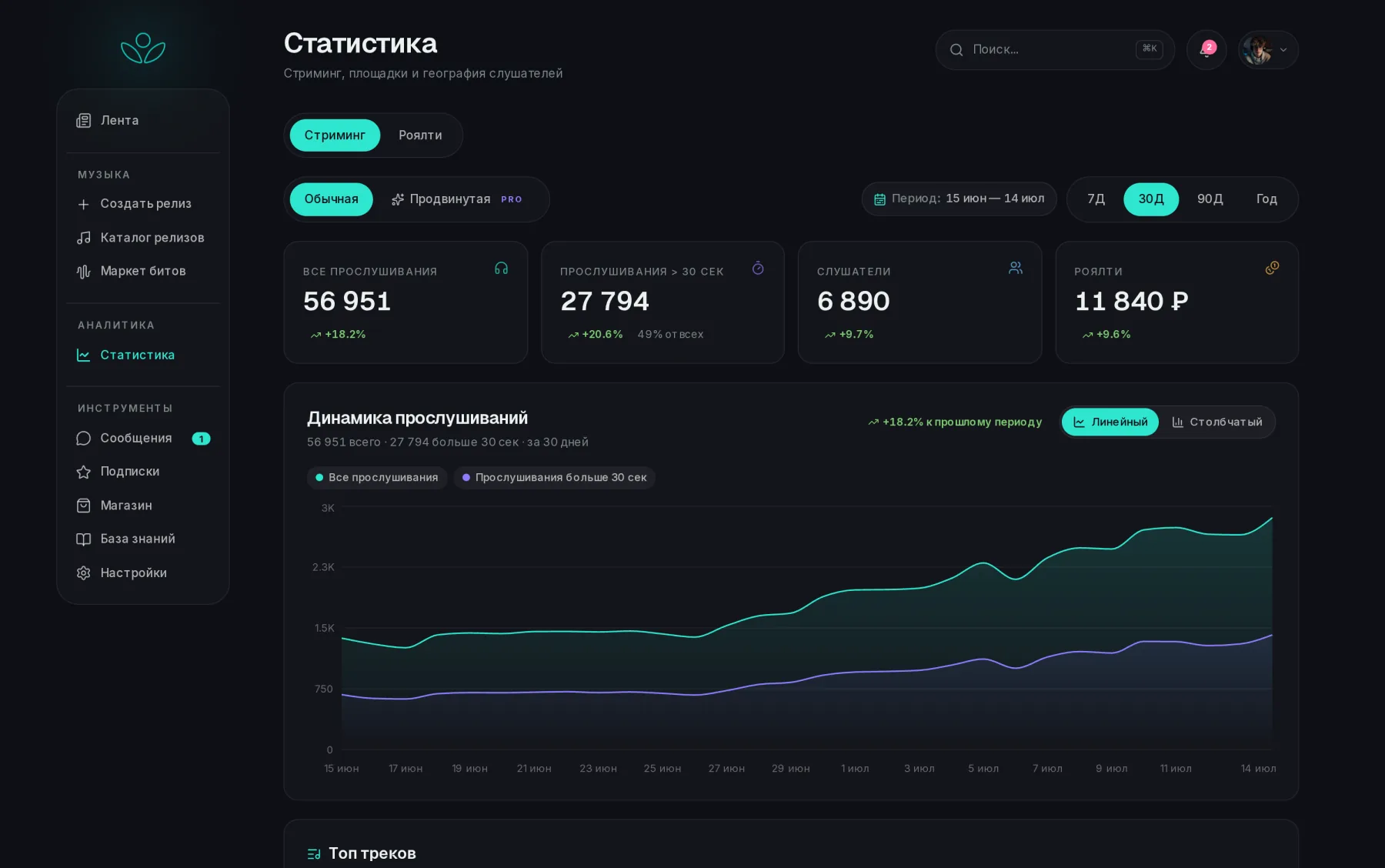Screen dimensions: 1385x868
Task: Toggle the Все прослушивания chart series
Action: click(x=377, y=478)
